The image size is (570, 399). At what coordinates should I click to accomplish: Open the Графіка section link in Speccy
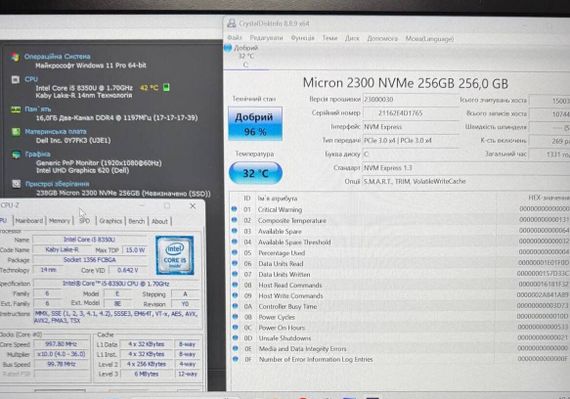point(38,154)
